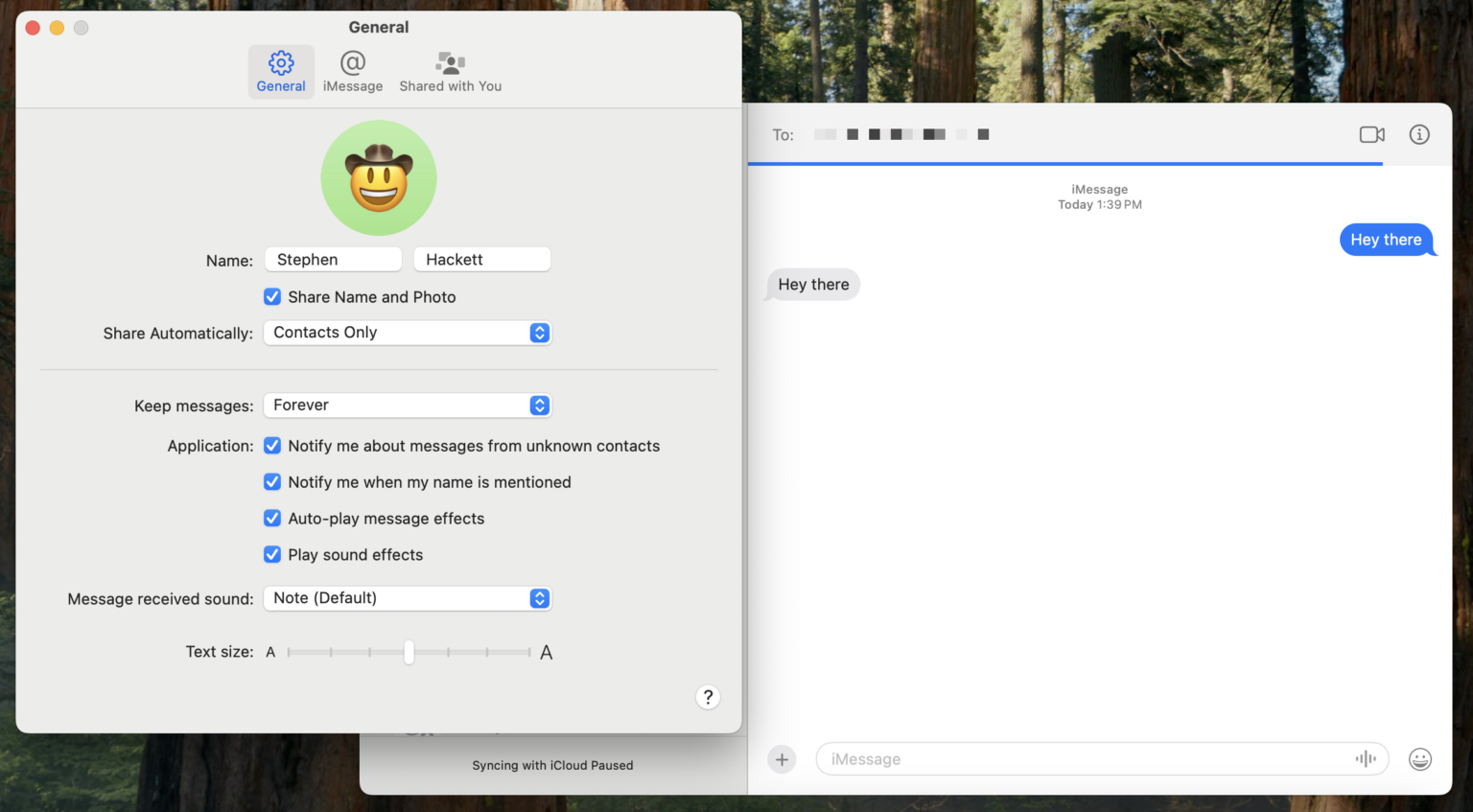
Task: Turn off Auto-play message effects
Action: coord(272,518)
